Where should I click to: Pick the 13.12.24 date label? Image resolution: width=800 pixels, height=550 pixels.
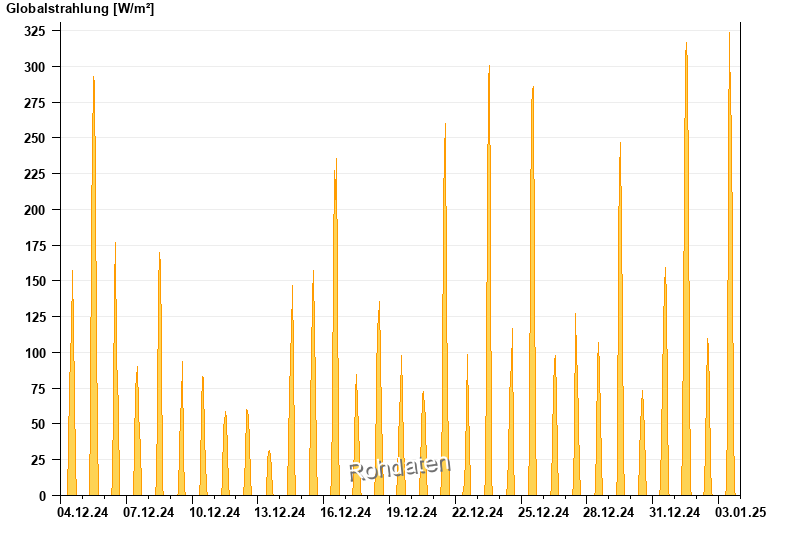pyautogui.click(x=280, y=513)
